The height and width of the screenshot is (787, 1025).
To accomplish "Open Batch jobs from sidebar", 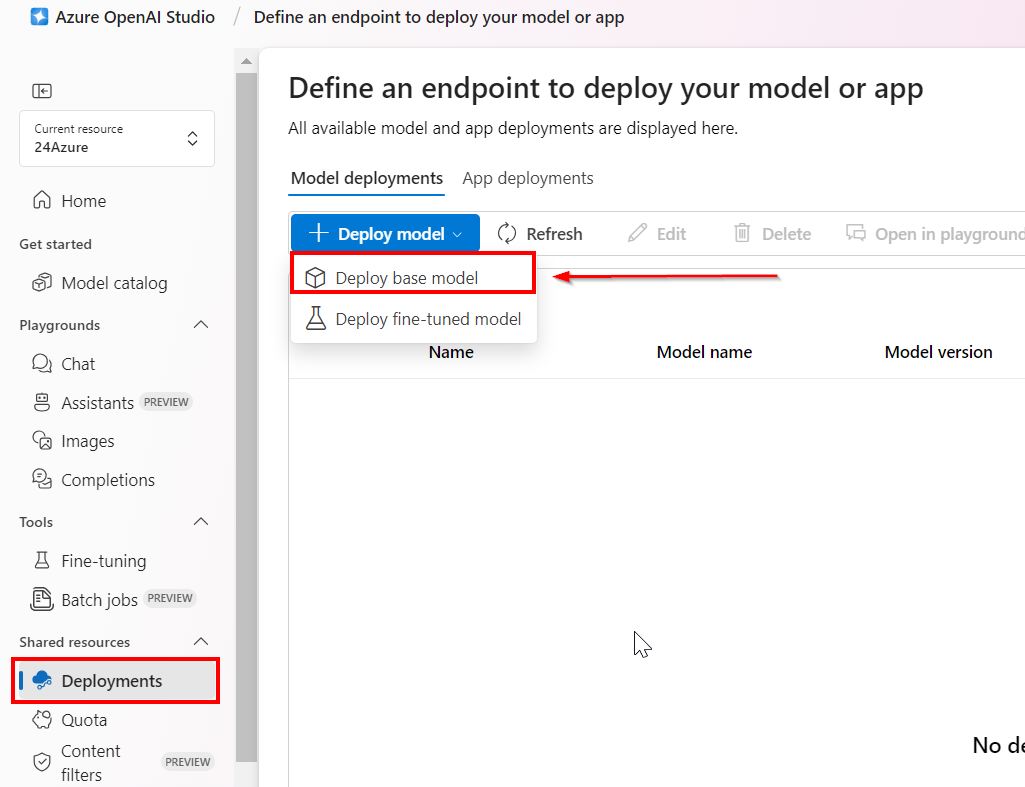I will pos(98,600).
